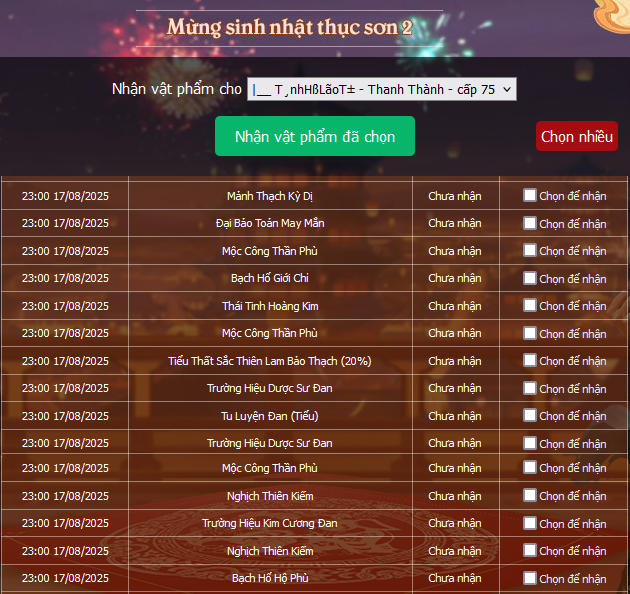
Task: Select the text Bạch Hổ Giới Chỉ
Action: pyautogui.click(x=270, y=278)
